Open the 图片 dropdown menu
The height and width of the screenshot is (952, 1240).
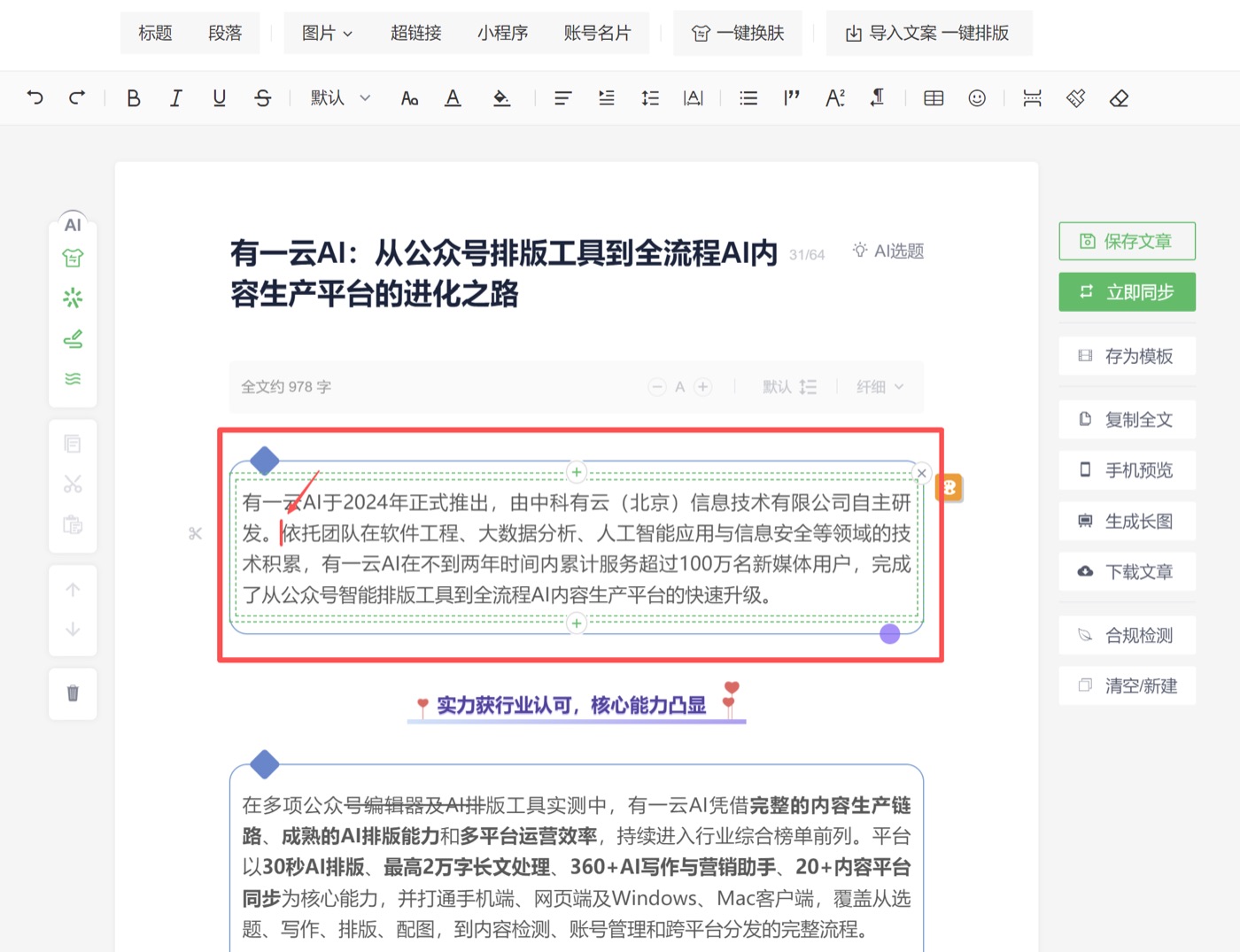point(327,33)
